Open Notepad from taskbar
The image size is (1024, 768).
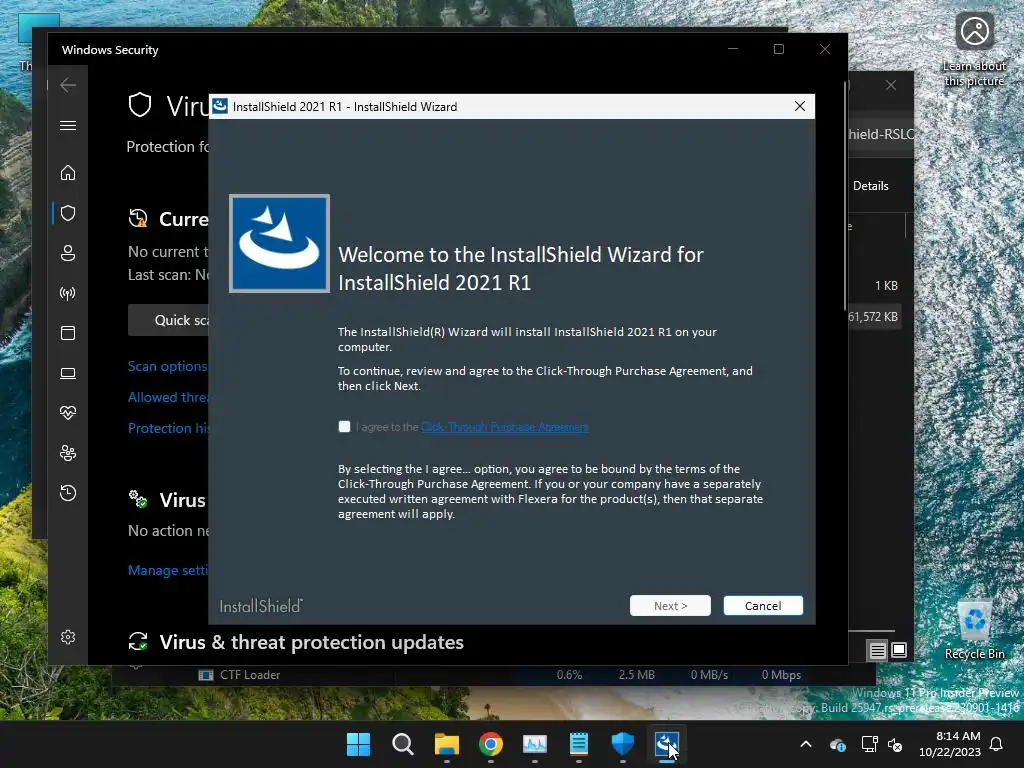point(579,744)
